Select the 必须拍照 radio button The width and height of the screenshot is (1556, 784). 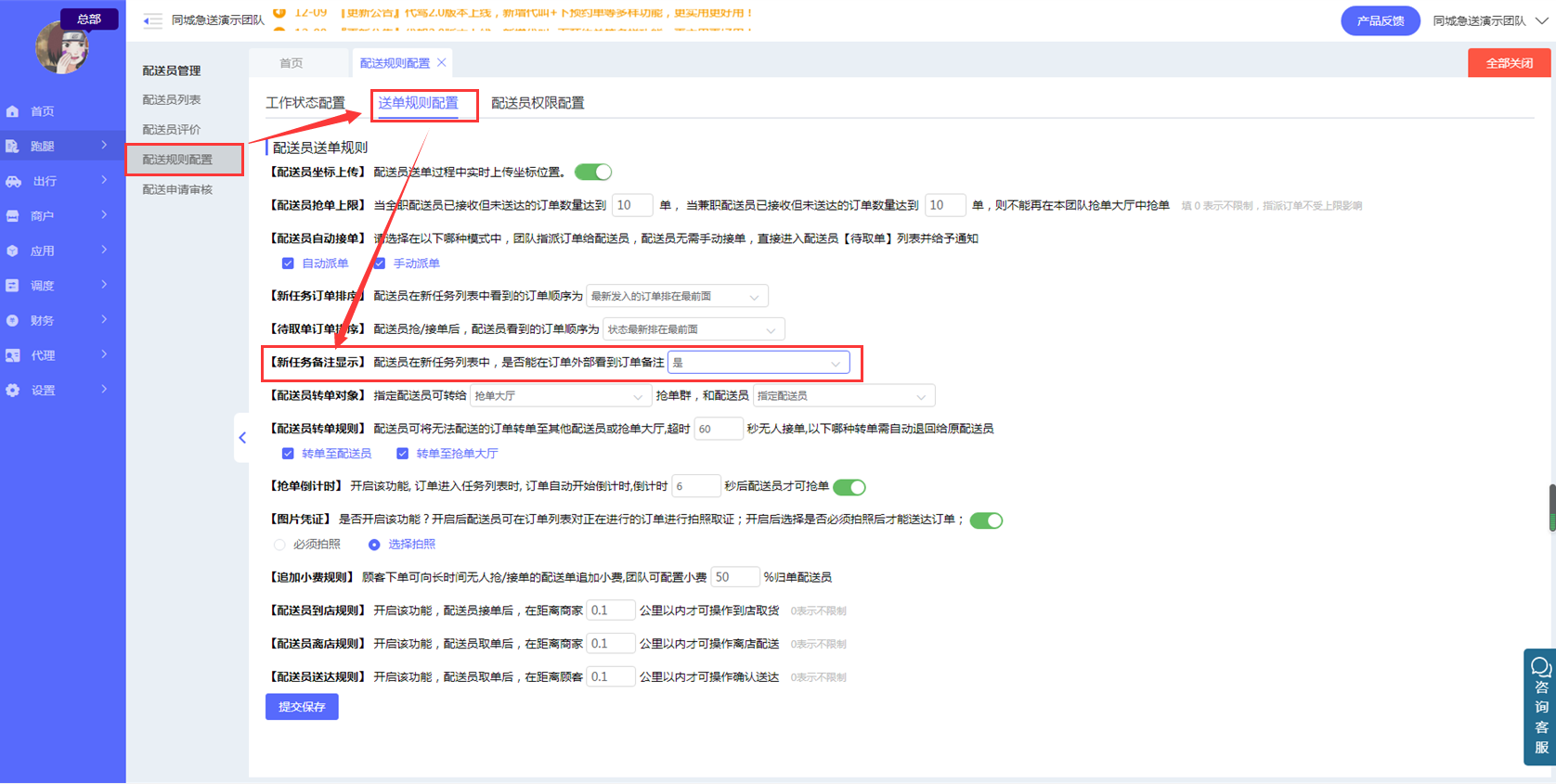coord(279,545)
